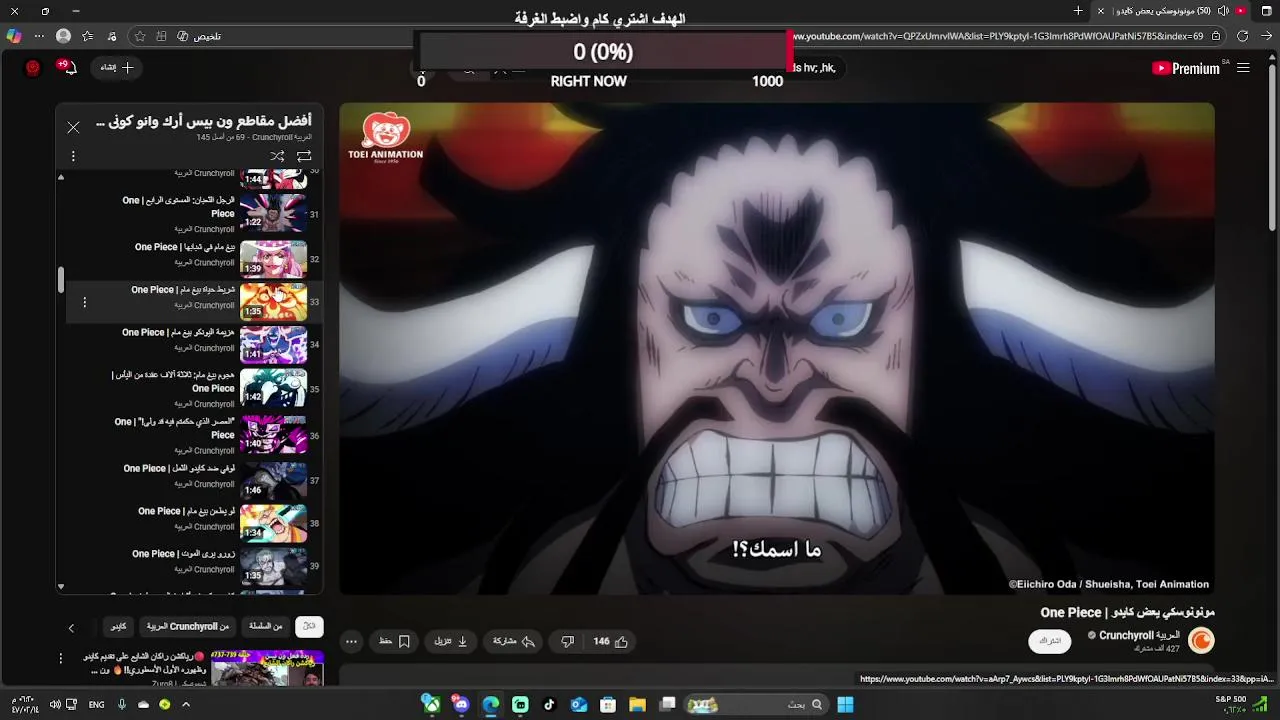Show more filter chips with arrow
Viewport: 1280px width, 720px height.
tap(71, 628)
